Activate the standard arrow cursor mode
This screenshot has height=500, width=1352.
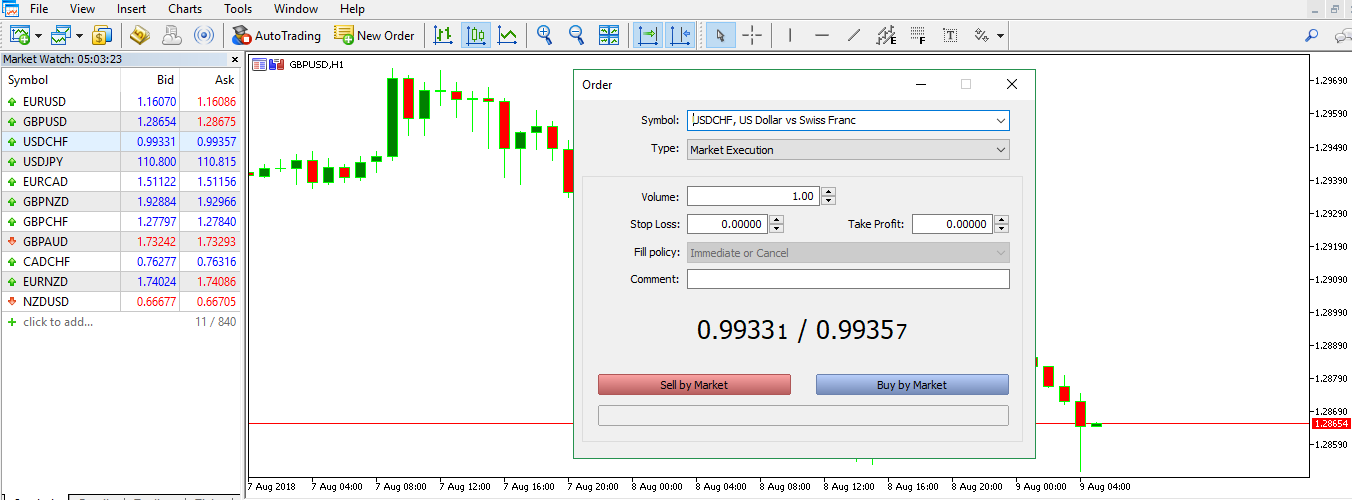click(720, 35)
